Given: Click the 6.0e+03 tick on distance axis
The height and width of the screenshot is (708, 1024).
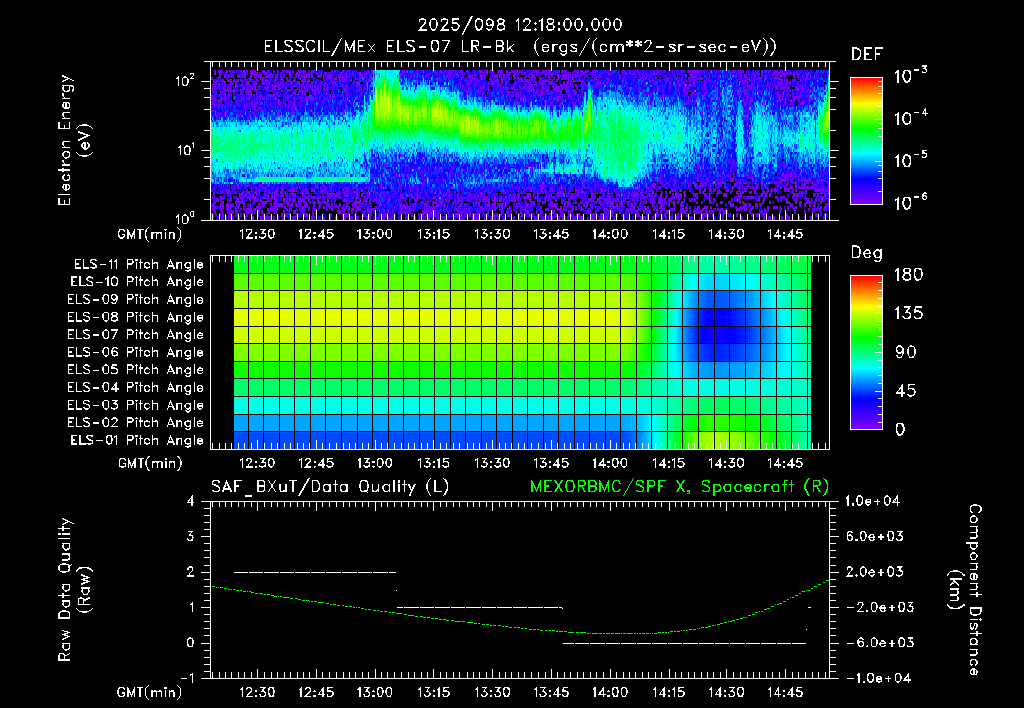Looking at the screenshot, I should coord(875,536).
